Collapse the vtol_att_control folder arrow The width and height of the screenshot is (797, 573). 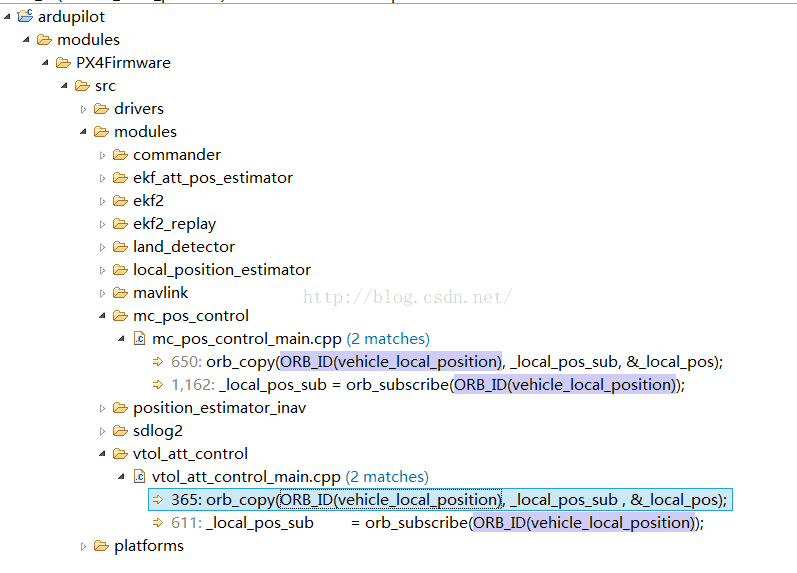102,454
